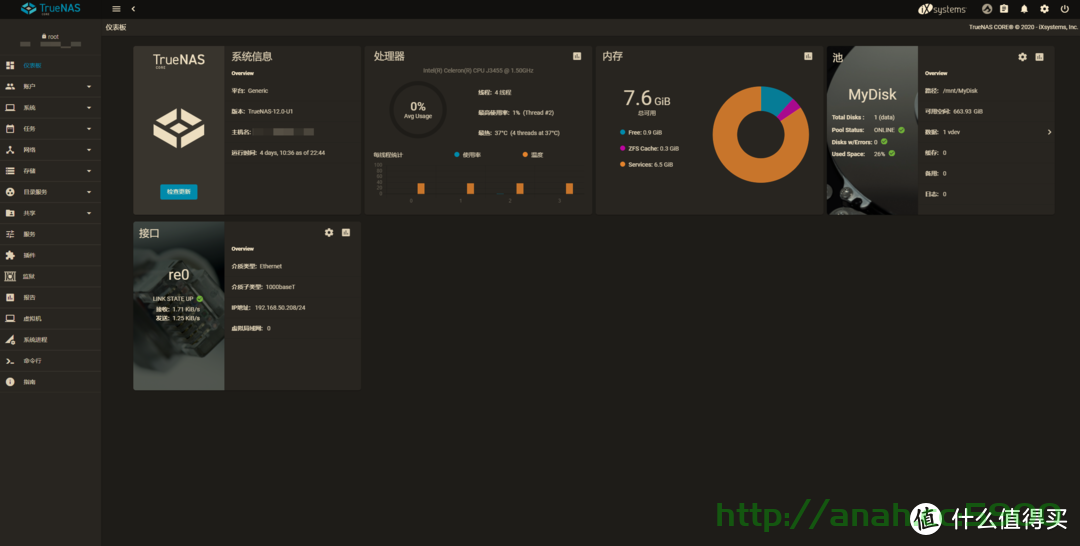Viewport: 1080px width, 546px height.
Task: Click the 663.93 GiB available space value
Action: [x=968, y=112]
